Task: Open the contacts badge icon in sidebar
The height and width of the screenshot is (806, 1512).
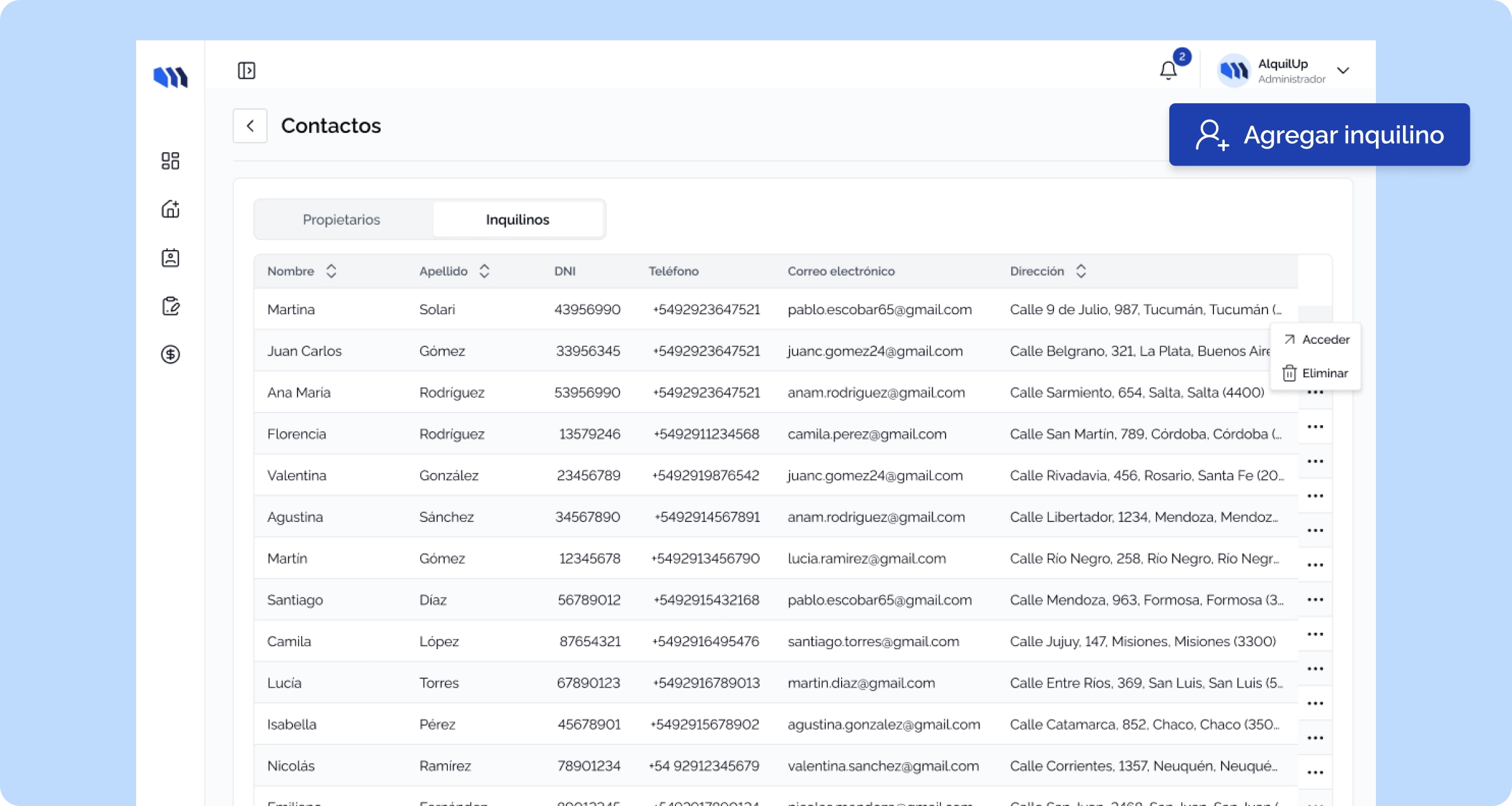Action: click(170, 258)
